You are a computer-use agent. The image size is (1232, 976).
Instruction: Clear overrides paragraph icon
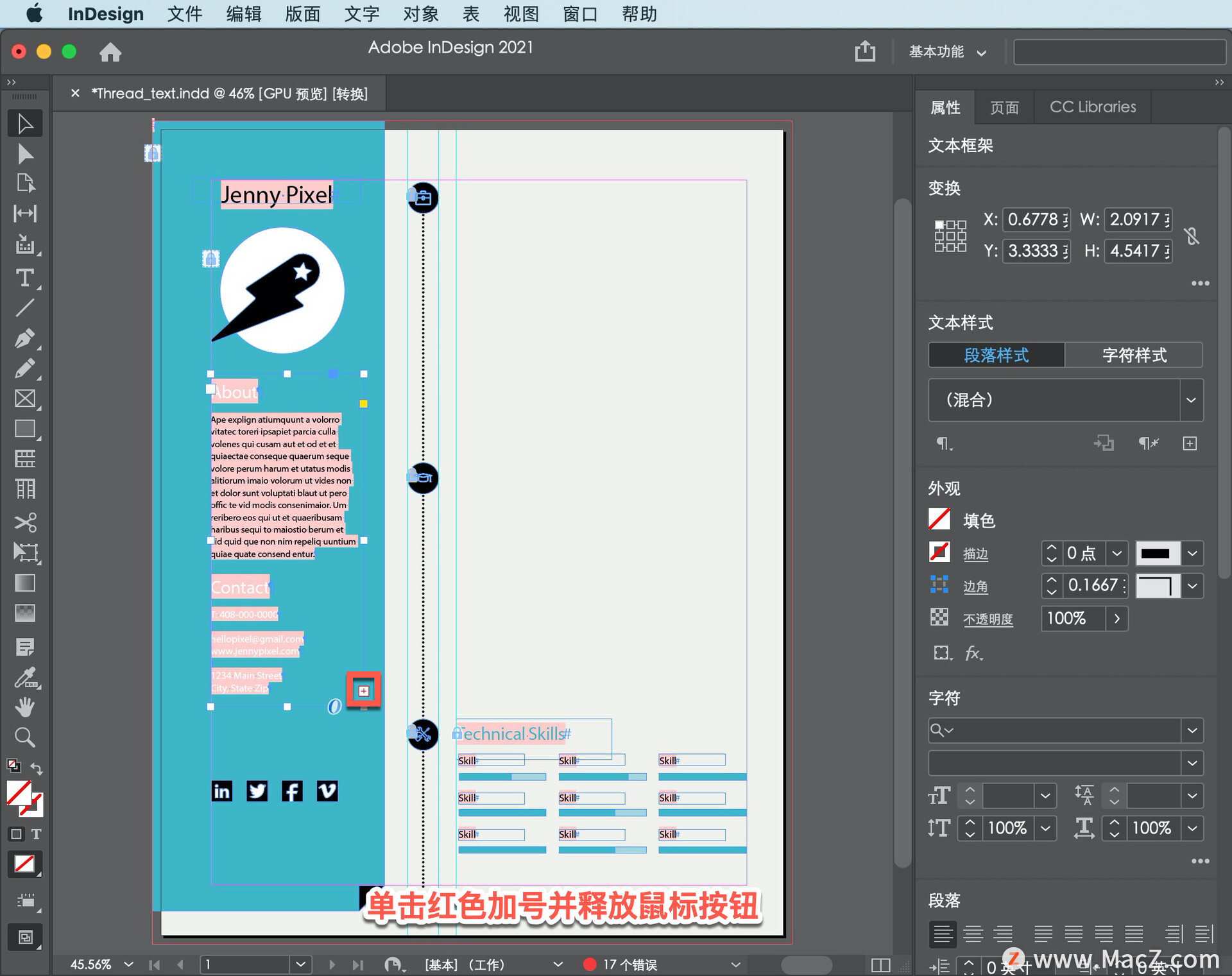click(x=1148, y=443)
